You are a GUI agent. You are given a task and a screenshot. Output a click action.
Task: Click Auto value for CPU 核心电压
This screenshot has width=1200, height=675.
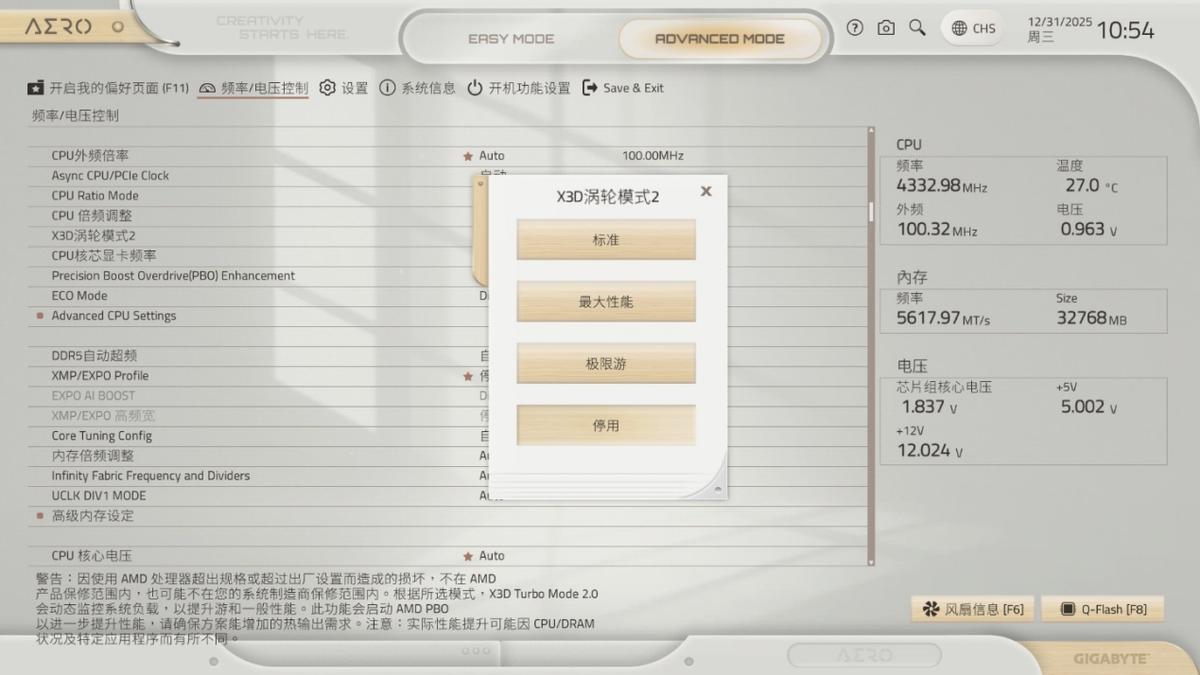click(x=491, y=556)
